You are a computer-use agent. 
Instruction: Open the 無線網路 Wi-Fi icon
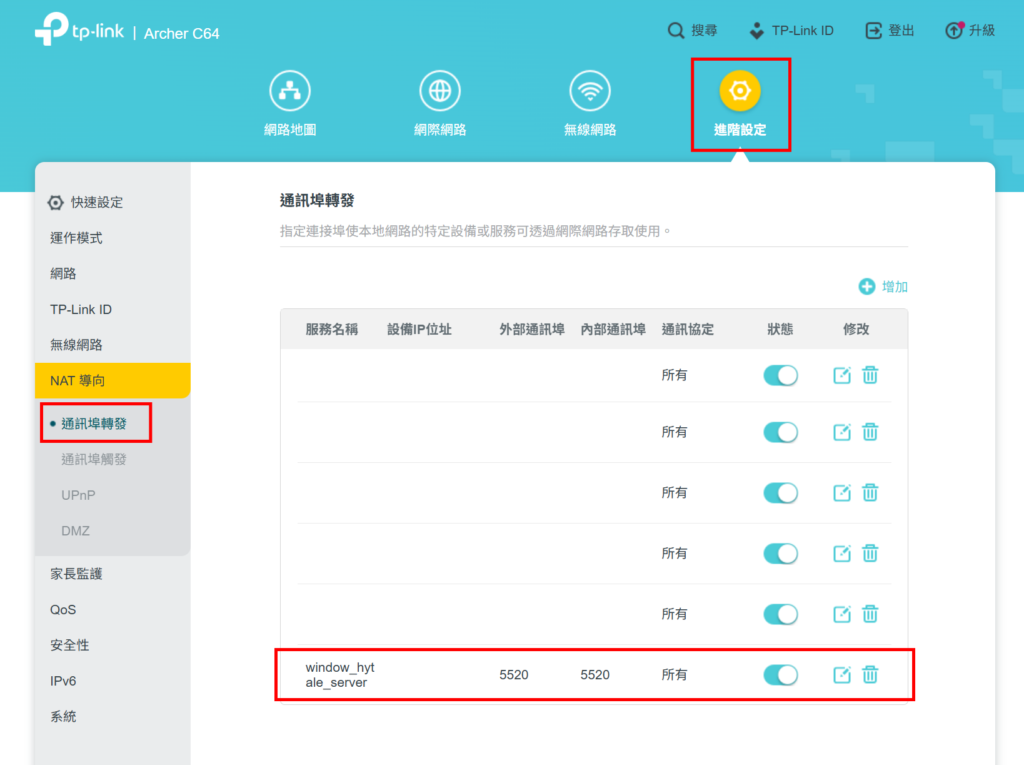tap(590, 92)
